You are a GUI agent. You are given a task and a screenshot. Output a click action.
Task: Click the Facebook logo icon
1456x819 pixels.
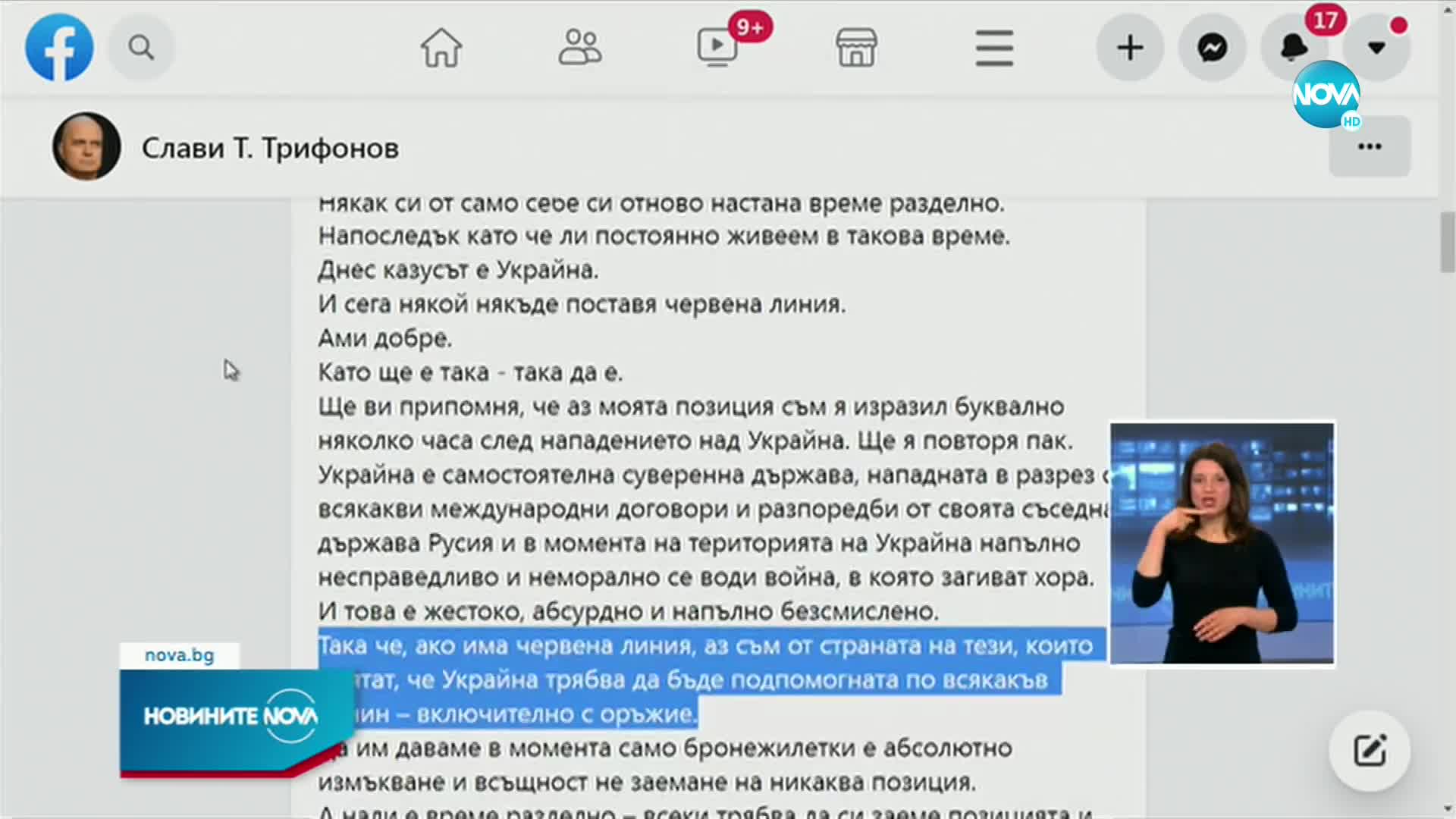pyautogui.click(x=59, y=47)
